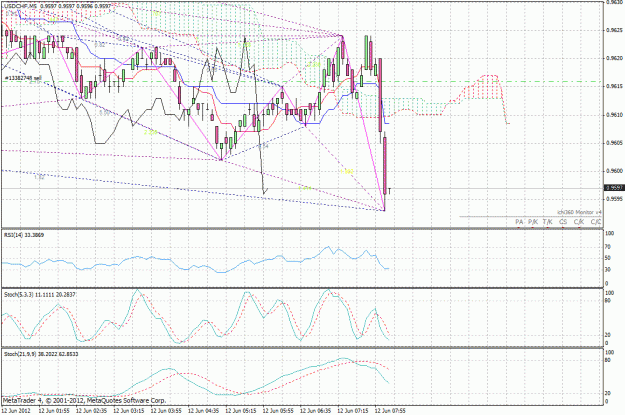
Task: Click the 20 level on Stoch(21,9,9) scale
Action: [608, 393]
